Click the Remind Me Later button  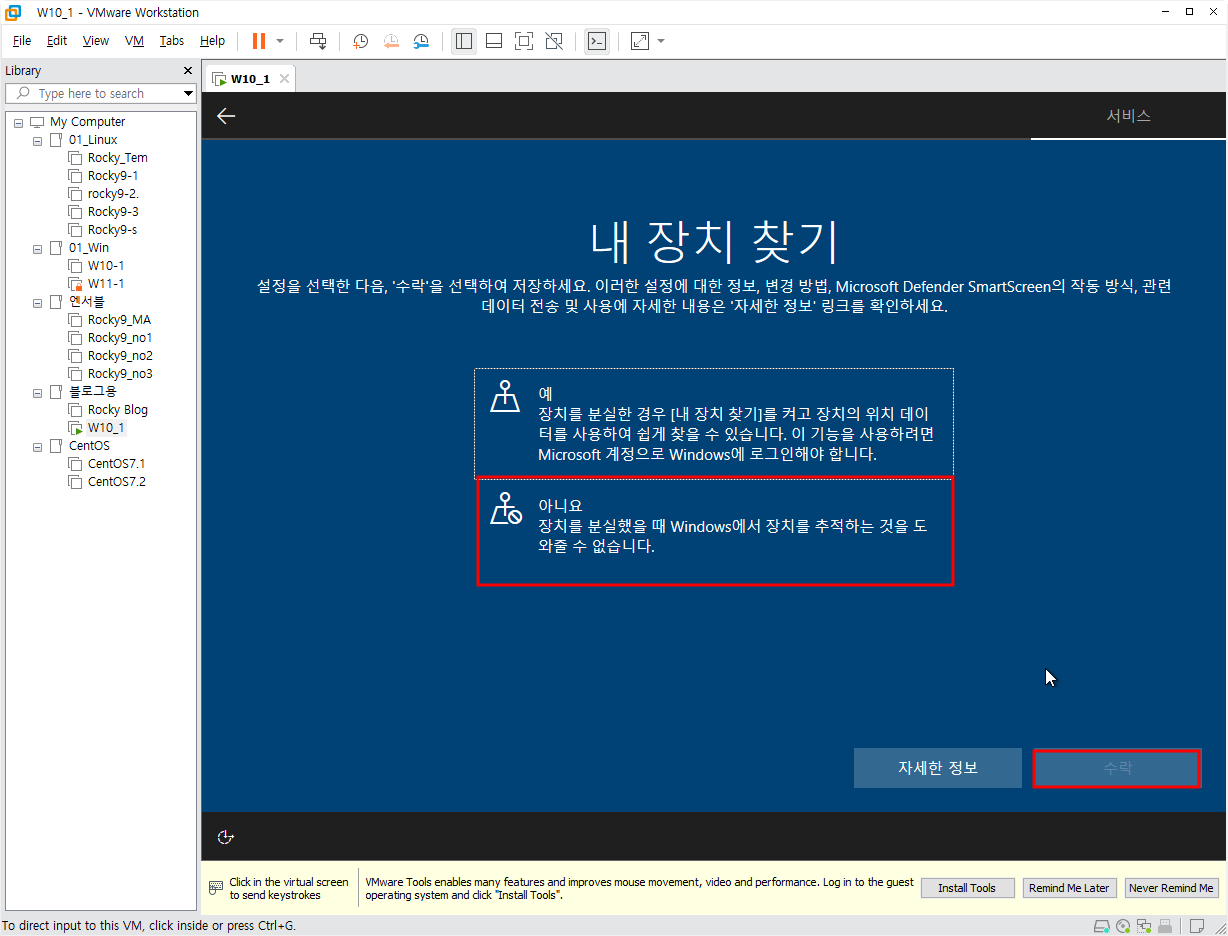[1069, 888]
